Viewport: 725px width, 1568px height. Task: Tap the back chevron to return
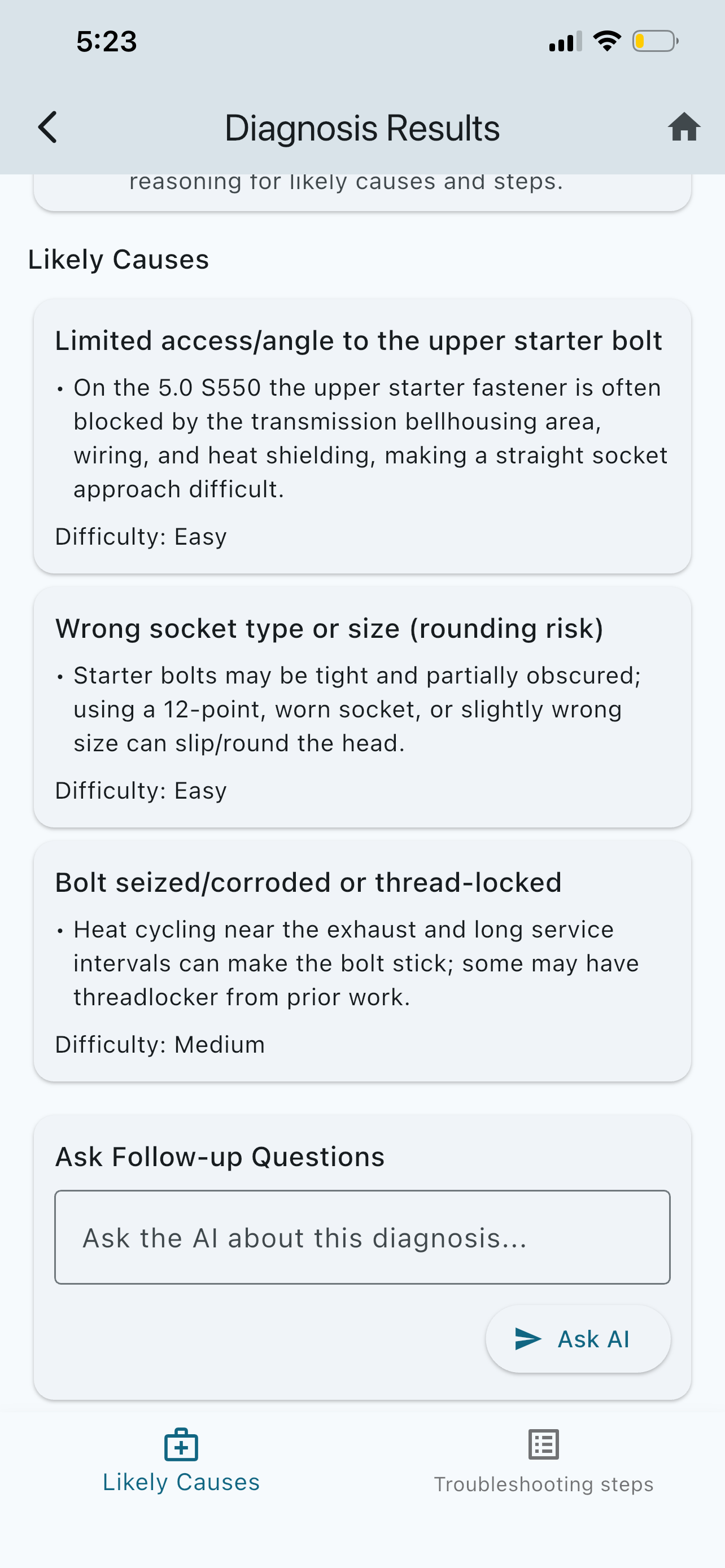pyautogui.click(x=47, y=127)
